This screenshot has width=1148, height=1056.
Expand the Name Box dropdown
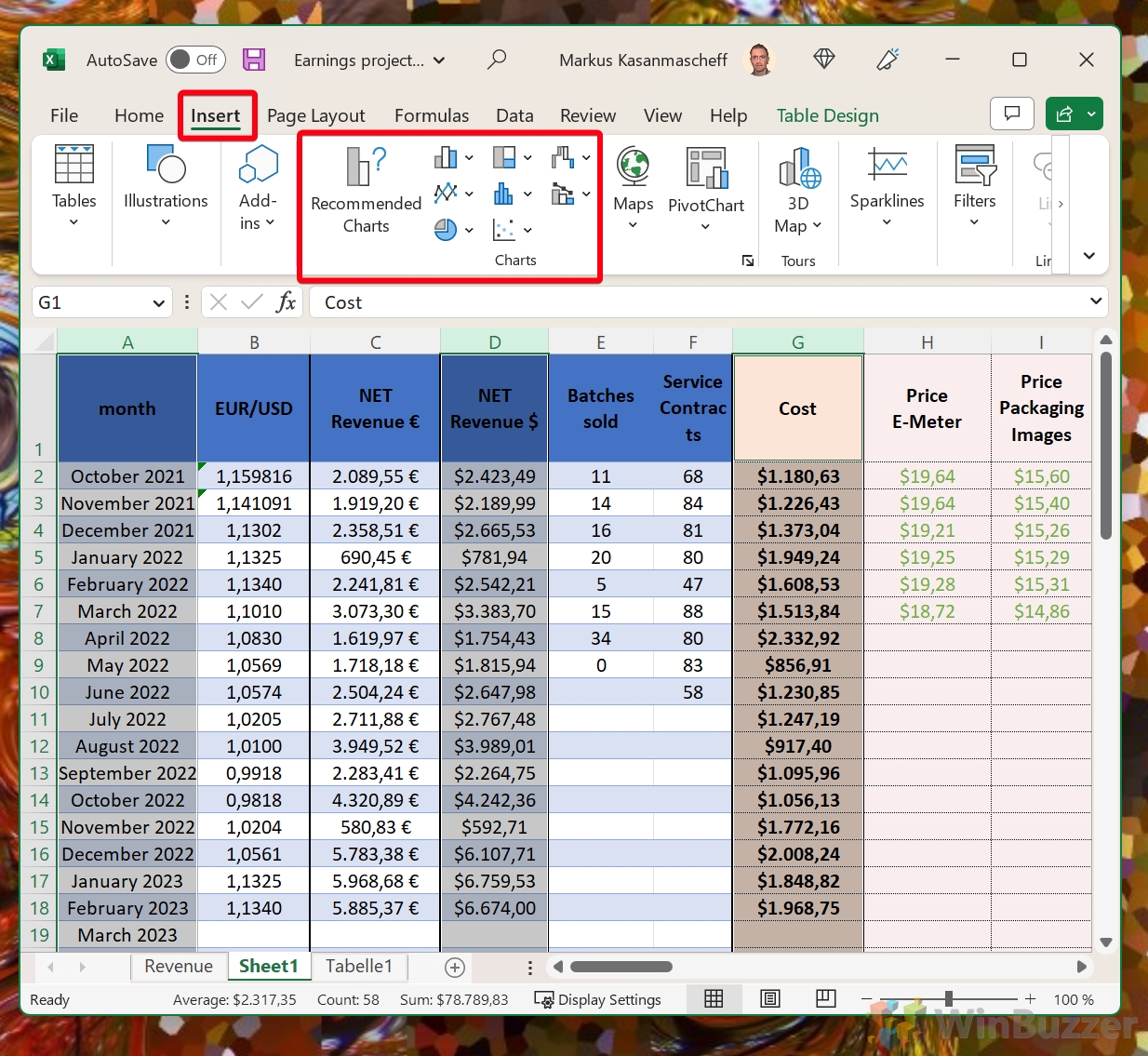(159, 303)
